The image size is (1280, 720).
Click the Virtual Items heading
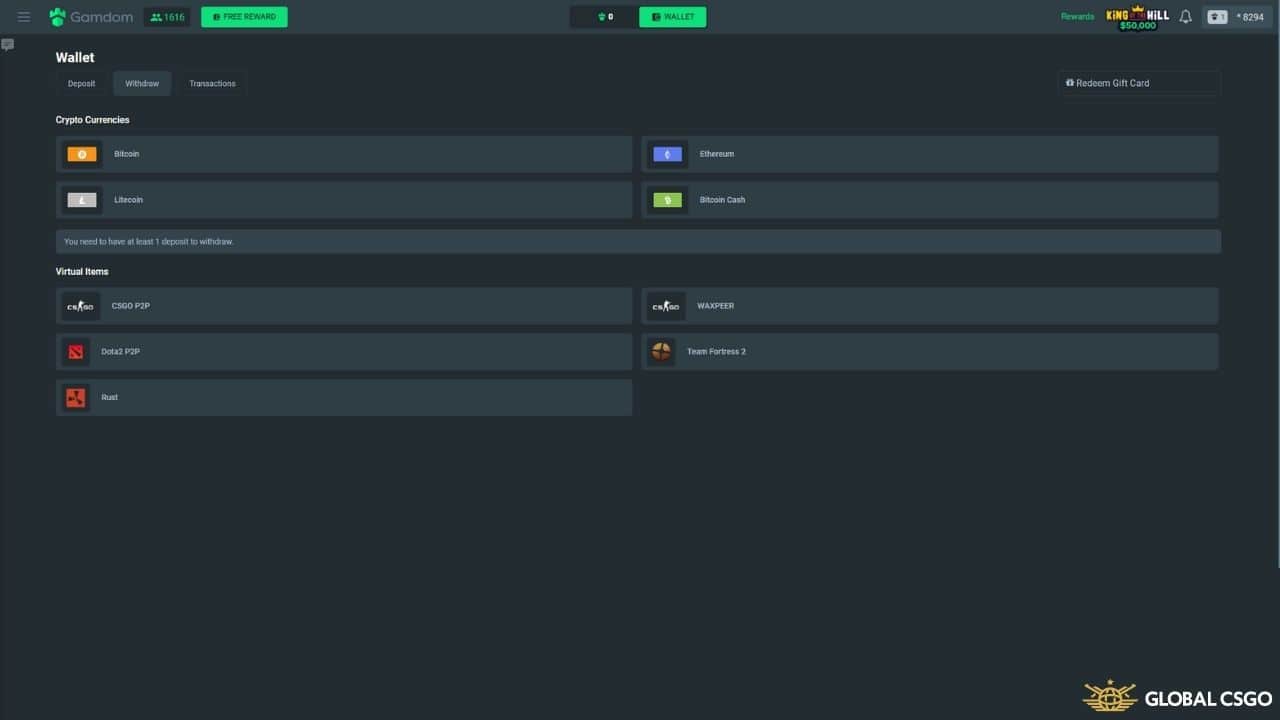point(82,272)
